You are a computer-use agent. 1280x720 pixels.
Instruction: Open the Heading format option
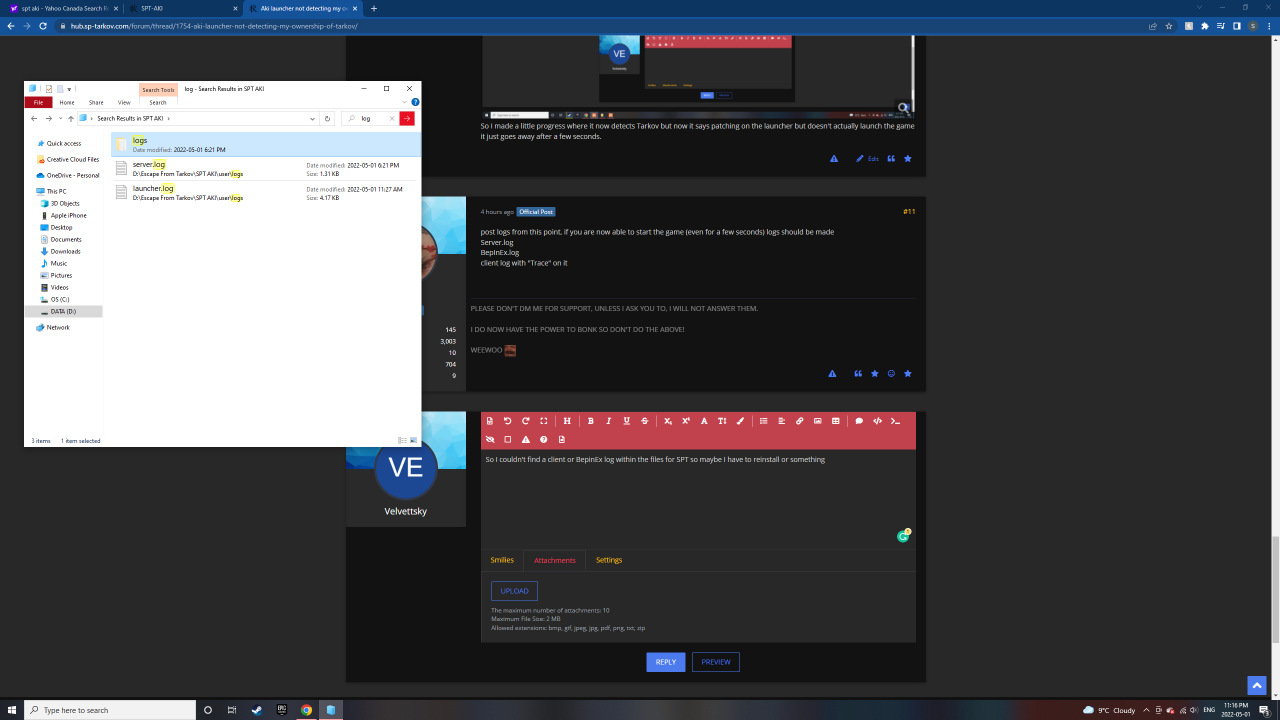coord(567,421)
